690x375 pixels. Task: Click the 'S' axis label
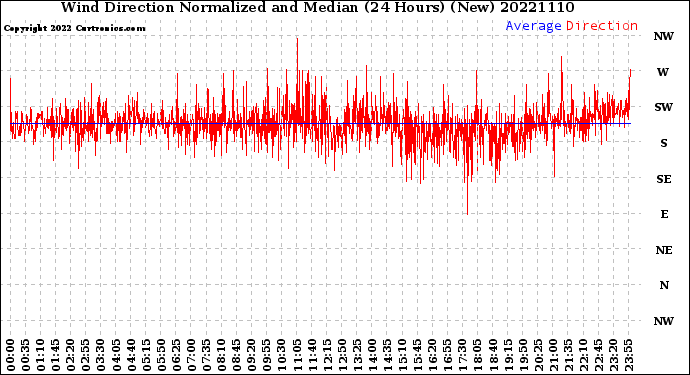[664, 143]
